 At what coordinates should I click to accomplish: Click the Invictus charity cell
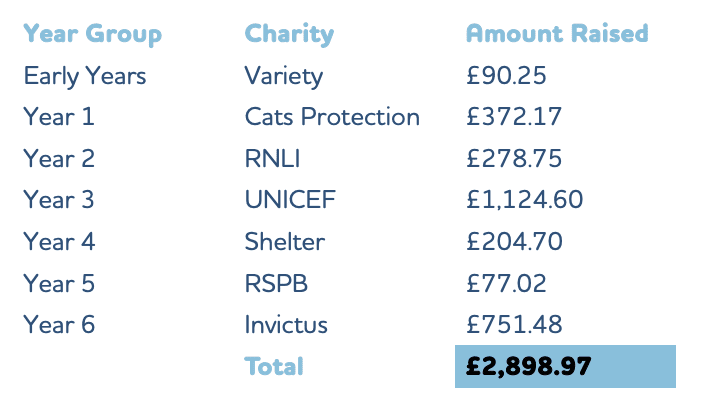coord(286,325)
